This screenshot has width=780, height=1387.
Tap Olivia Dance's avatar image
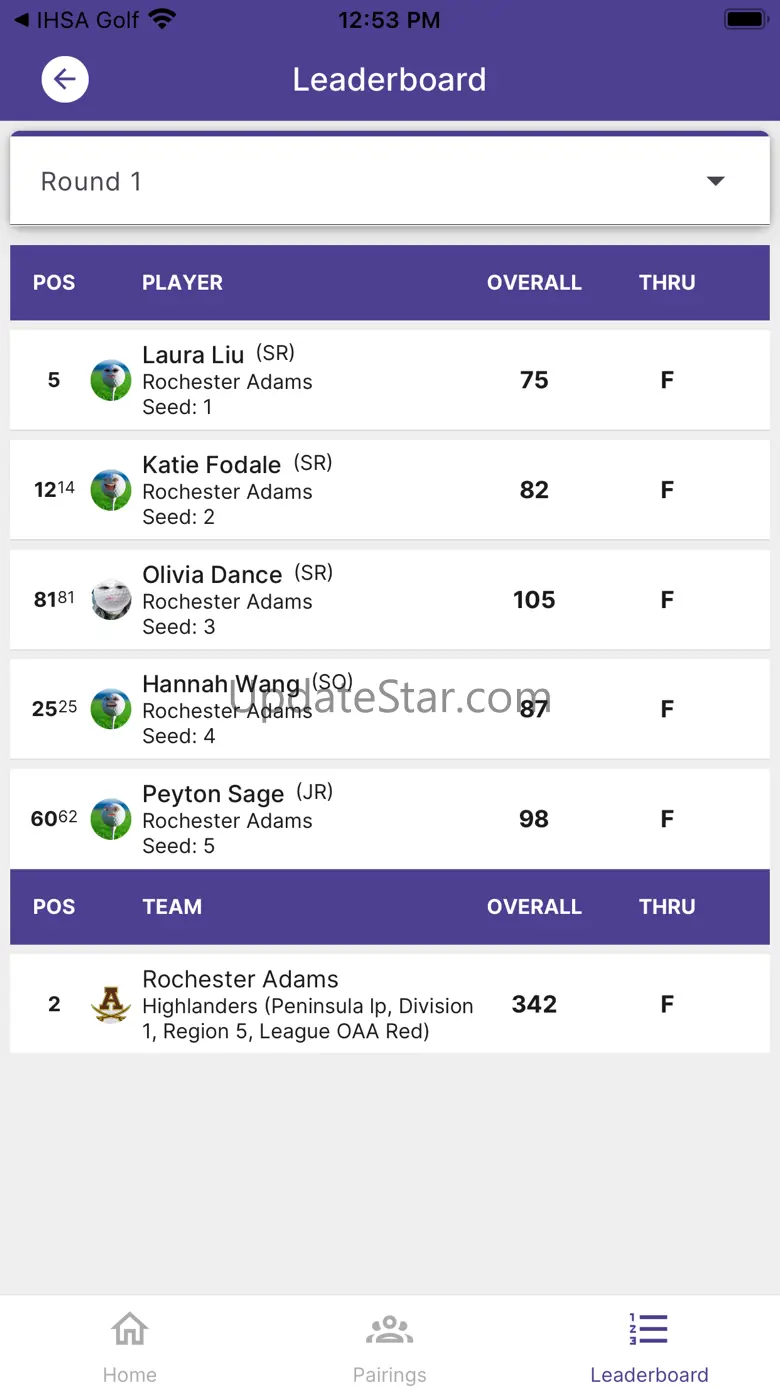[x=111, y=600]
